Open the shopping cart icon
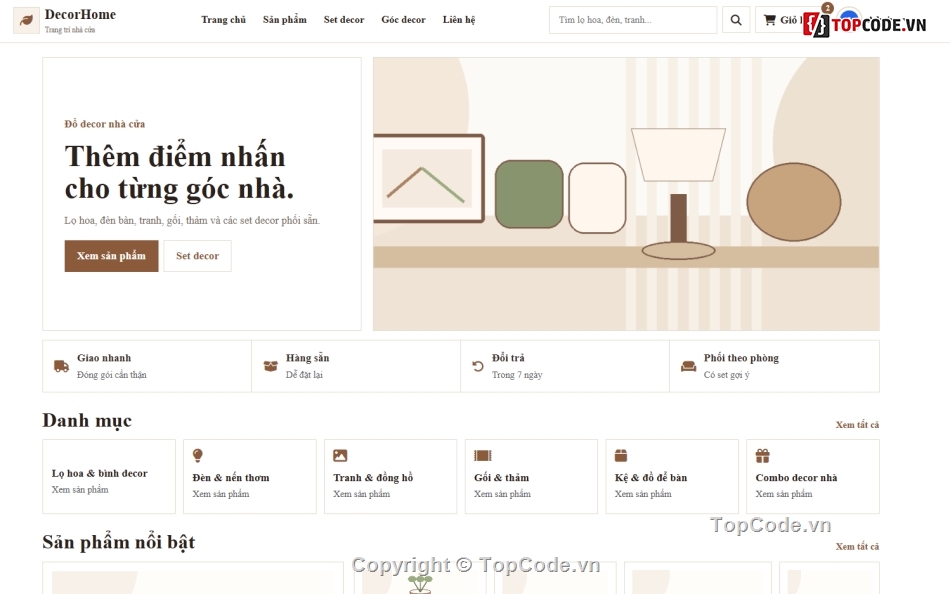950x594 pixels. [x=769, y=20]
